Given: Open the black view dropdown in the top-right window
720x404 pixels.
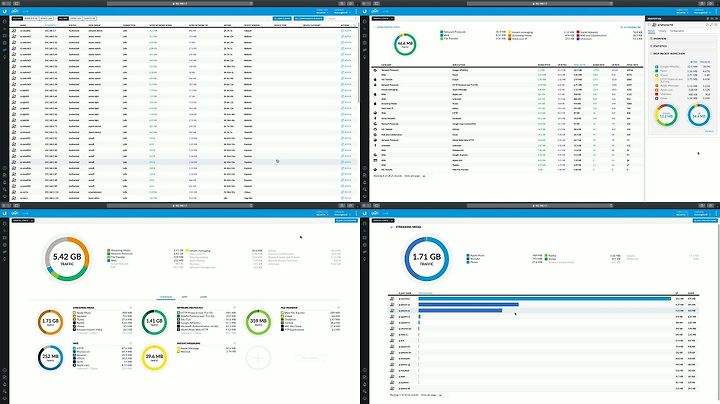Looking at the screenshot, I should (x=383, y=18).
